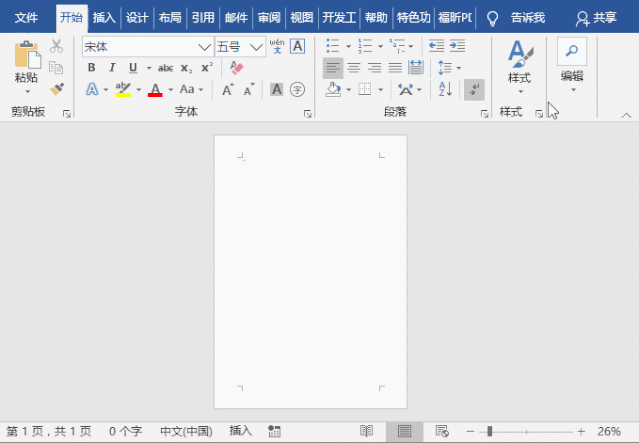Click the 共享 share button
Viewport: 639px width, 443px height.
[x=597, y=18]
